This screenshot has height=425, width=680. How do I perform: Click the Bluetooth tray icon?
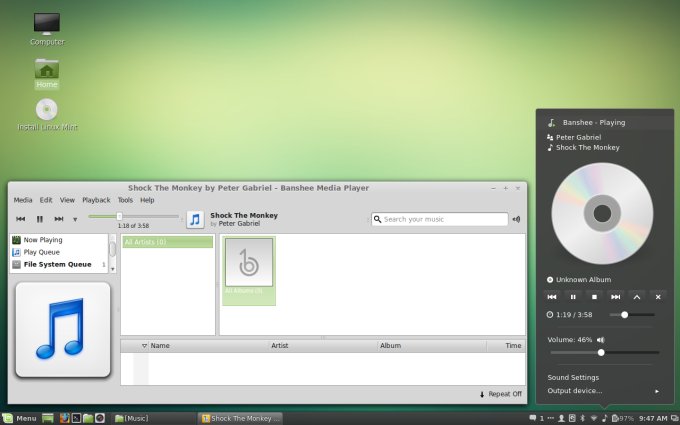click(x=582, y=418)
